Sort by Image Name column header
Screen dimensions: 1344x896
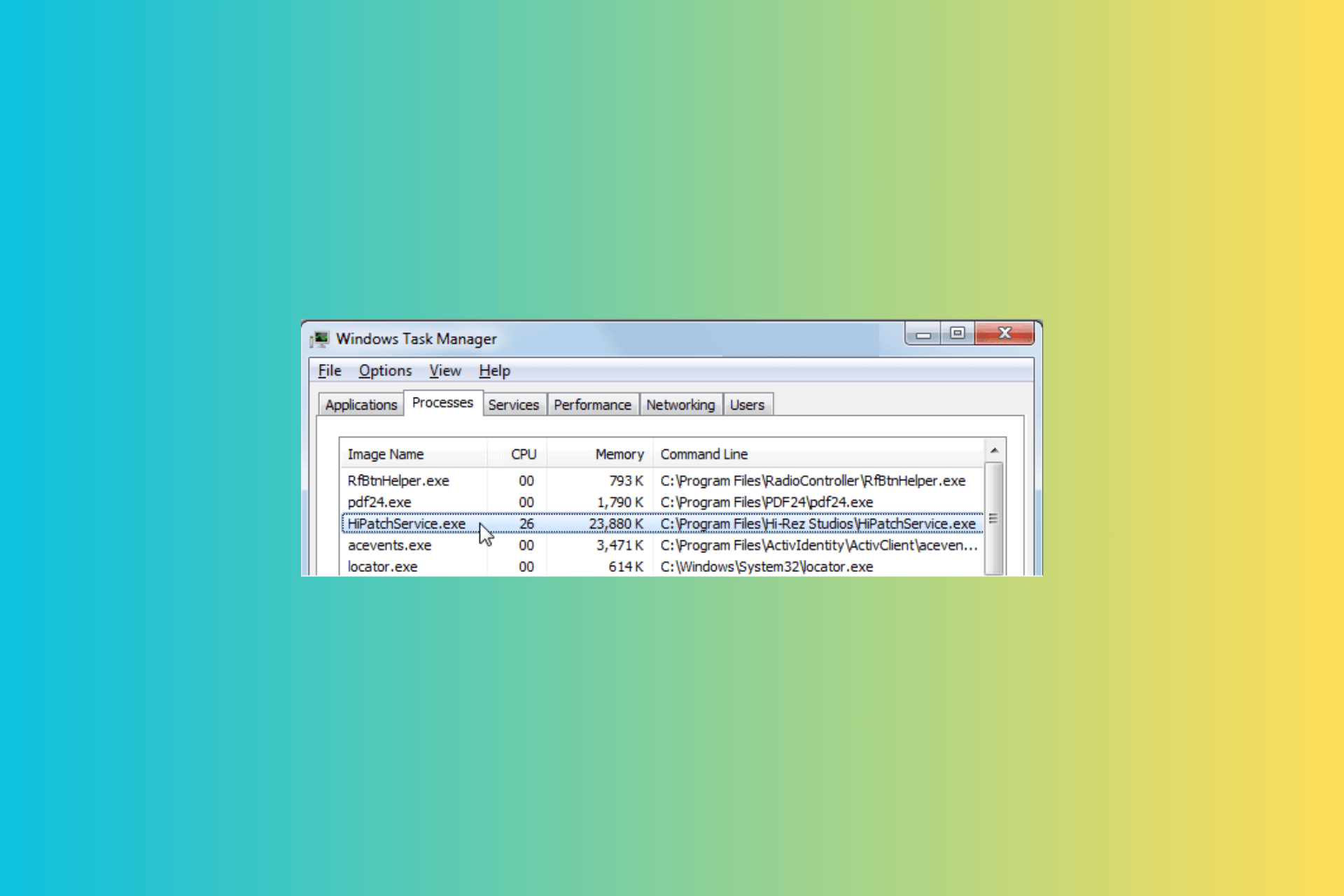pyautogui.click(x=414, y=454)
